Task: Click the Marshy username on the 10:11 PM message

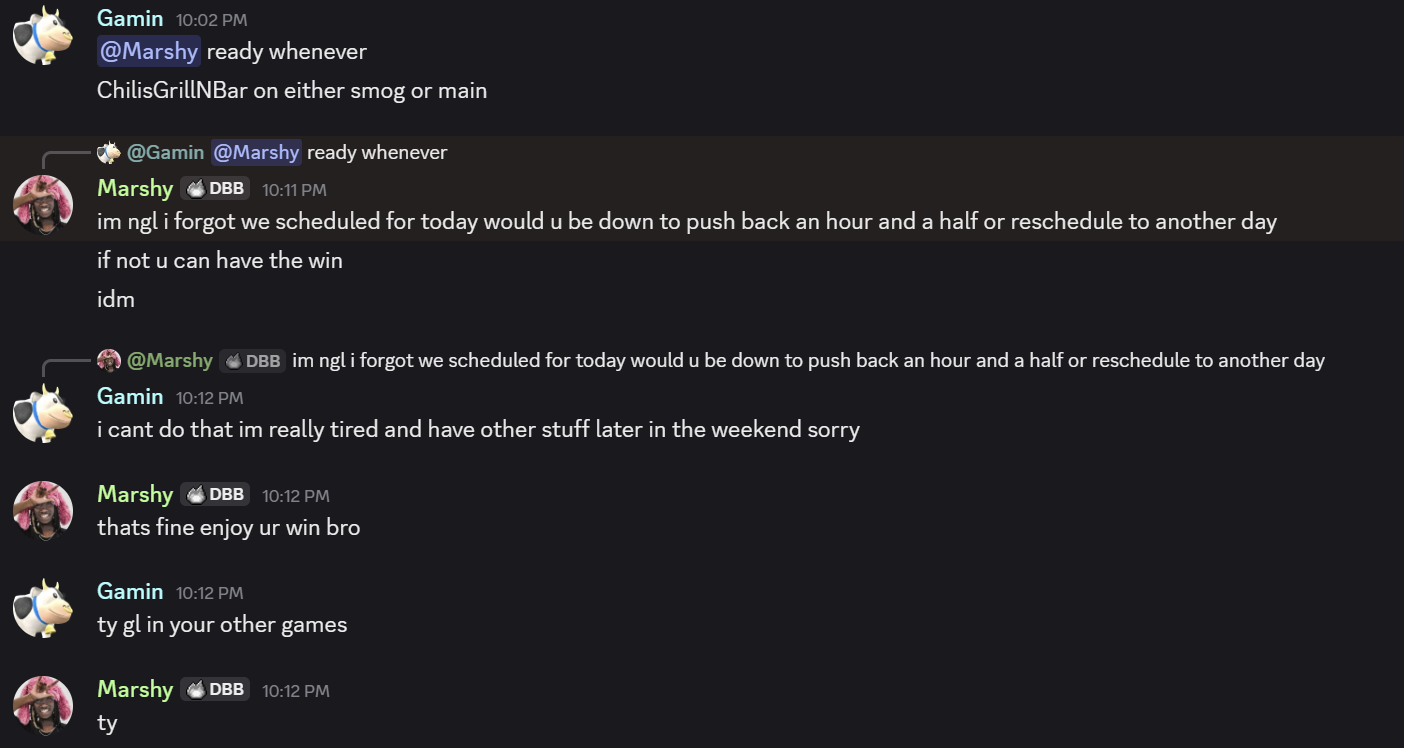Action: (x=135, y=188)
